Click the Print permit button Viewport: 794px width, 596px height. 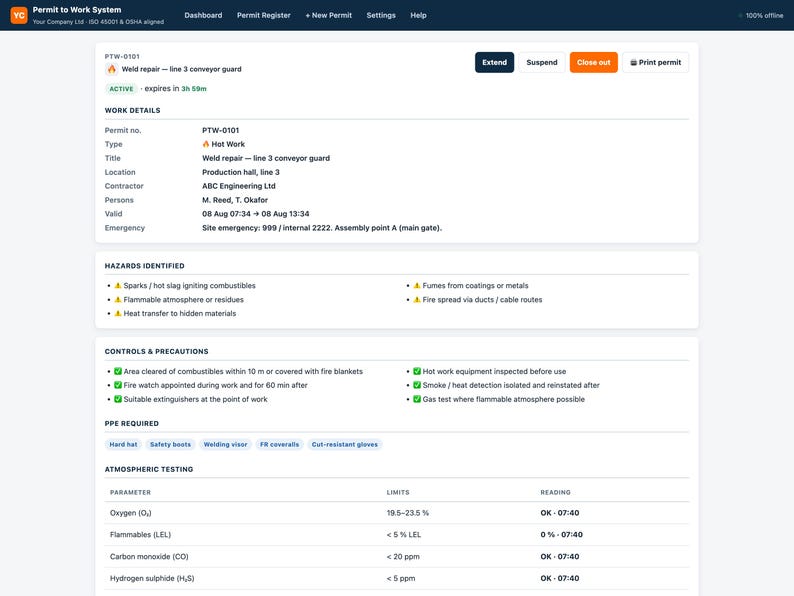pyautogui.click(x=656, y=62)
